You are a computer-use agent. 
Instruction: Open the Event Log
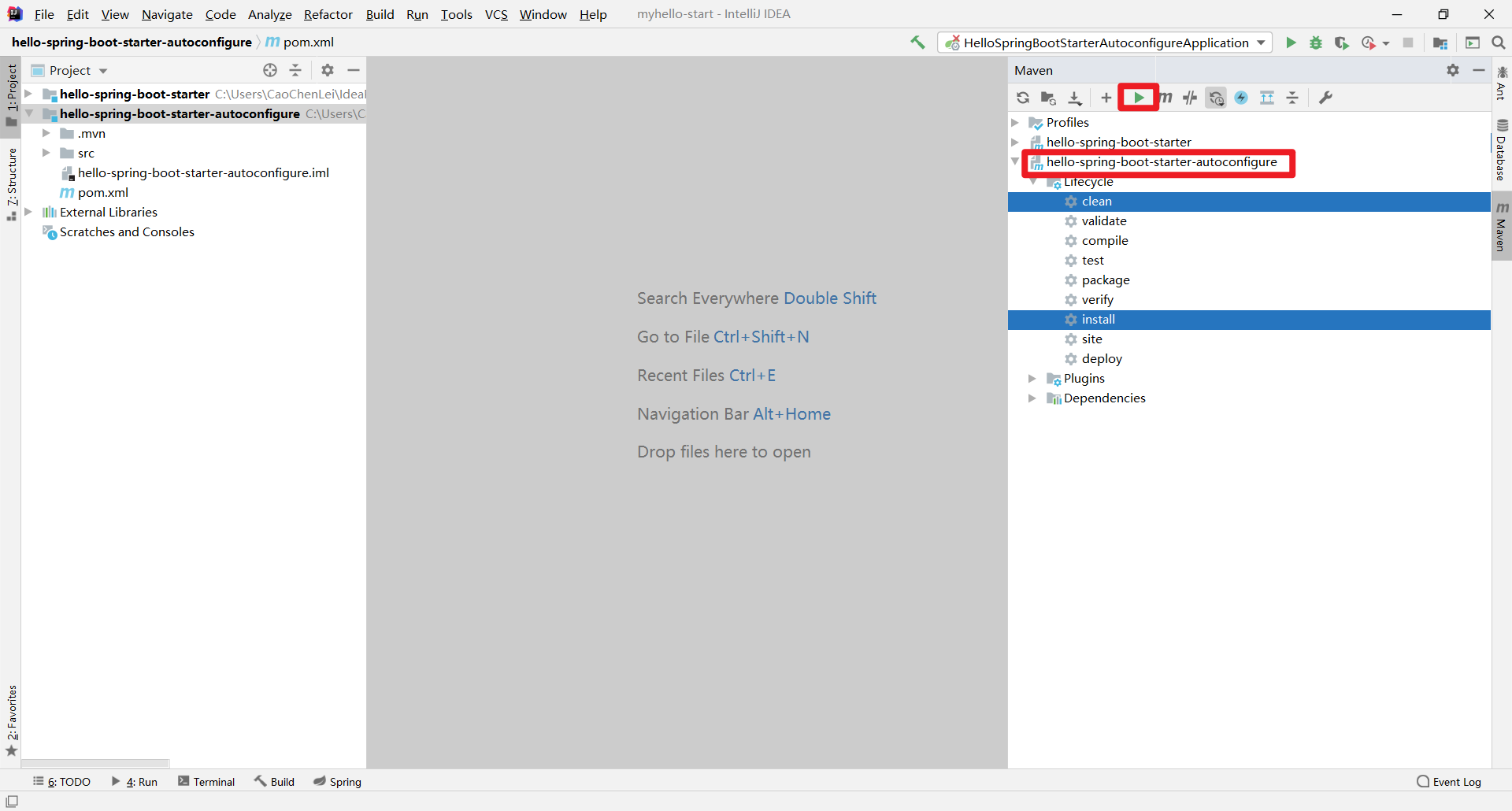1449,781
